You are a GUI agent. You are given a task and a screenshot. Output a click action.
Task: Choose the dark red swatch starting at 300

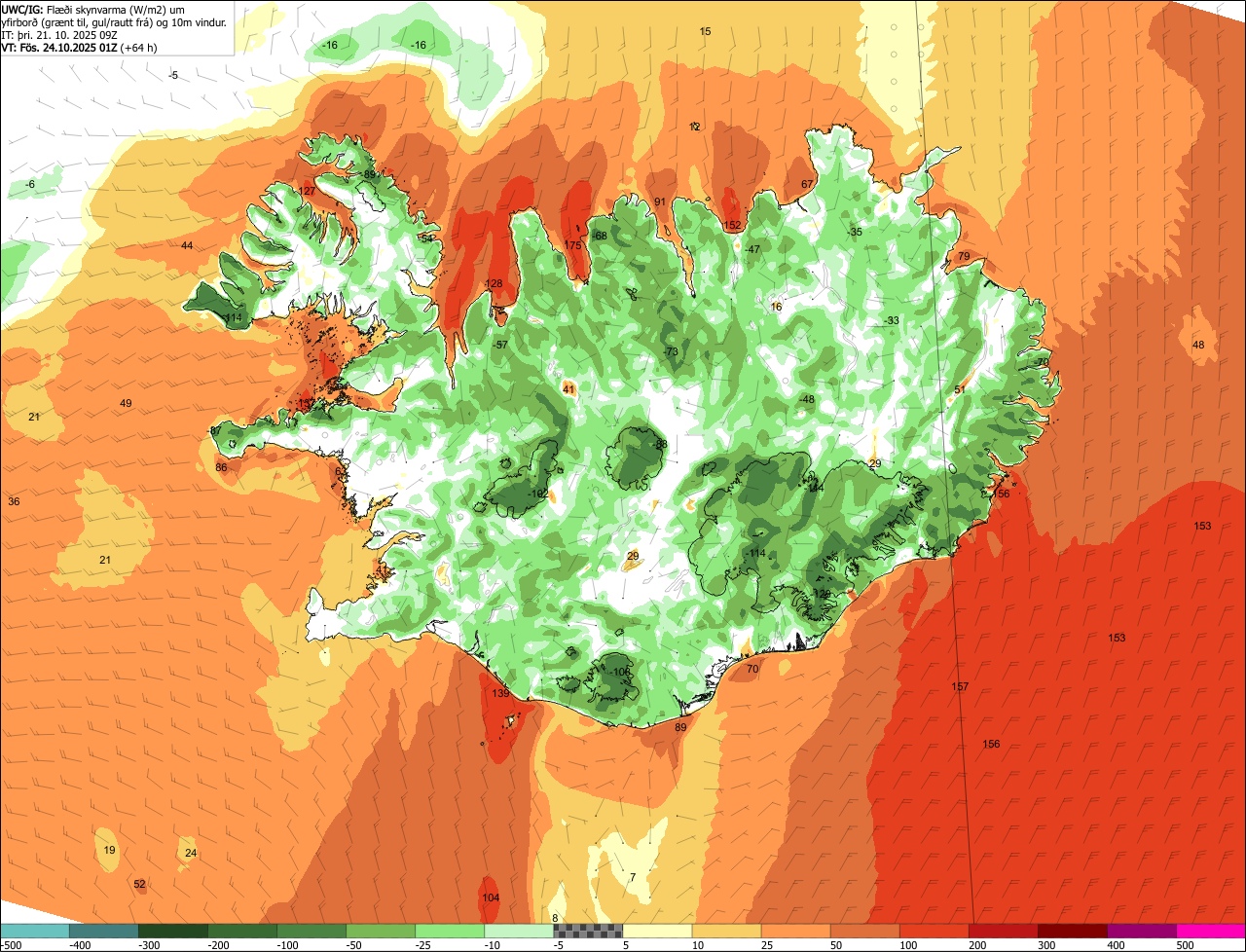(x=1072, y=931)
